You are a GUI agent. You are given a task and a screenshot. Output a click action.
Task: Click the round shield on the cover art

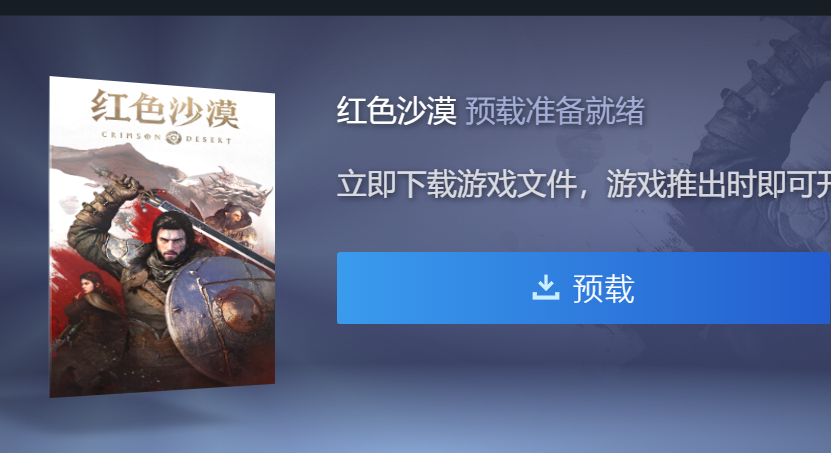click(x=220, y=317)
